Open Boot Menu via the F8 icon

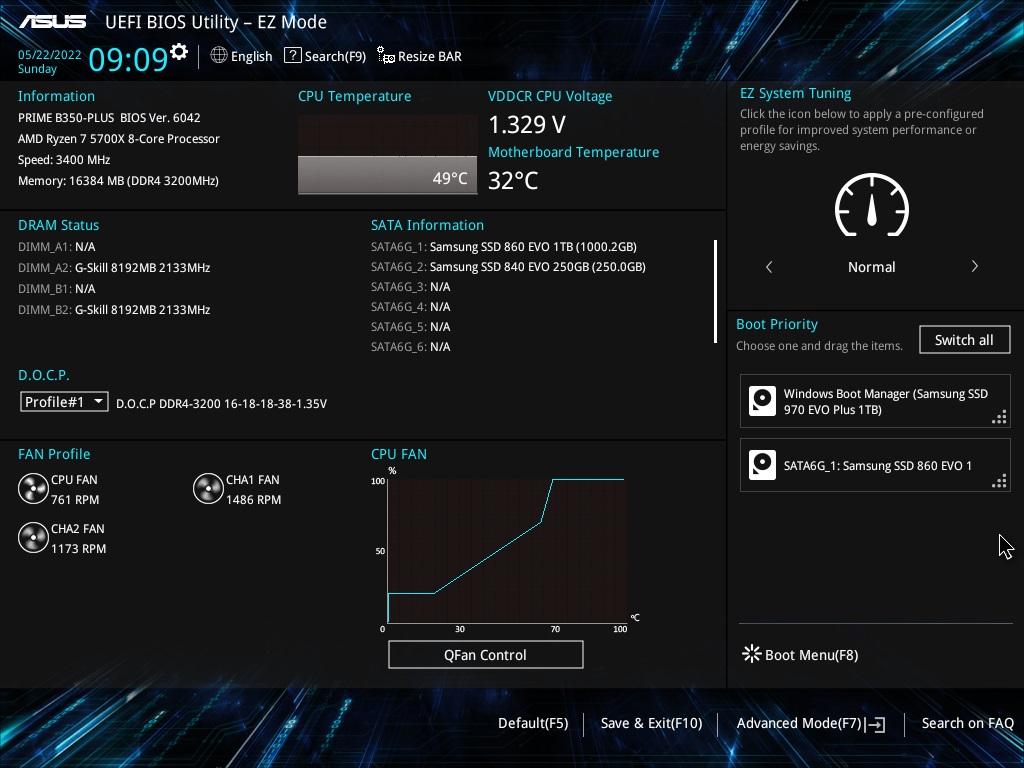751,654
